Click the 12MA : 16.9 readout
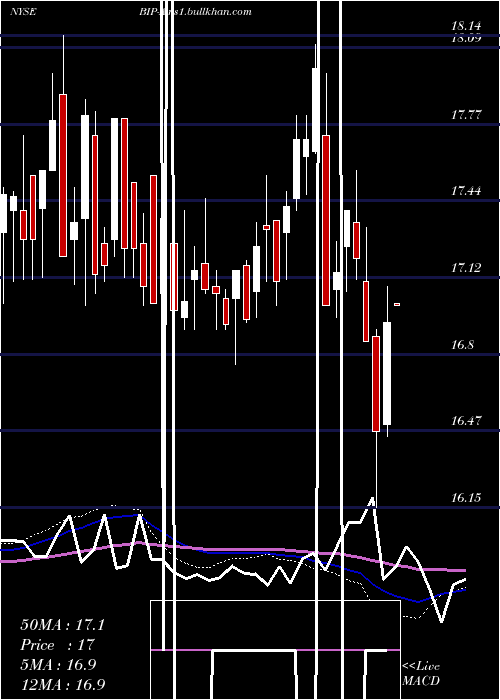The width and height of the screenshot is (500, 700). (x=62, y=684)
